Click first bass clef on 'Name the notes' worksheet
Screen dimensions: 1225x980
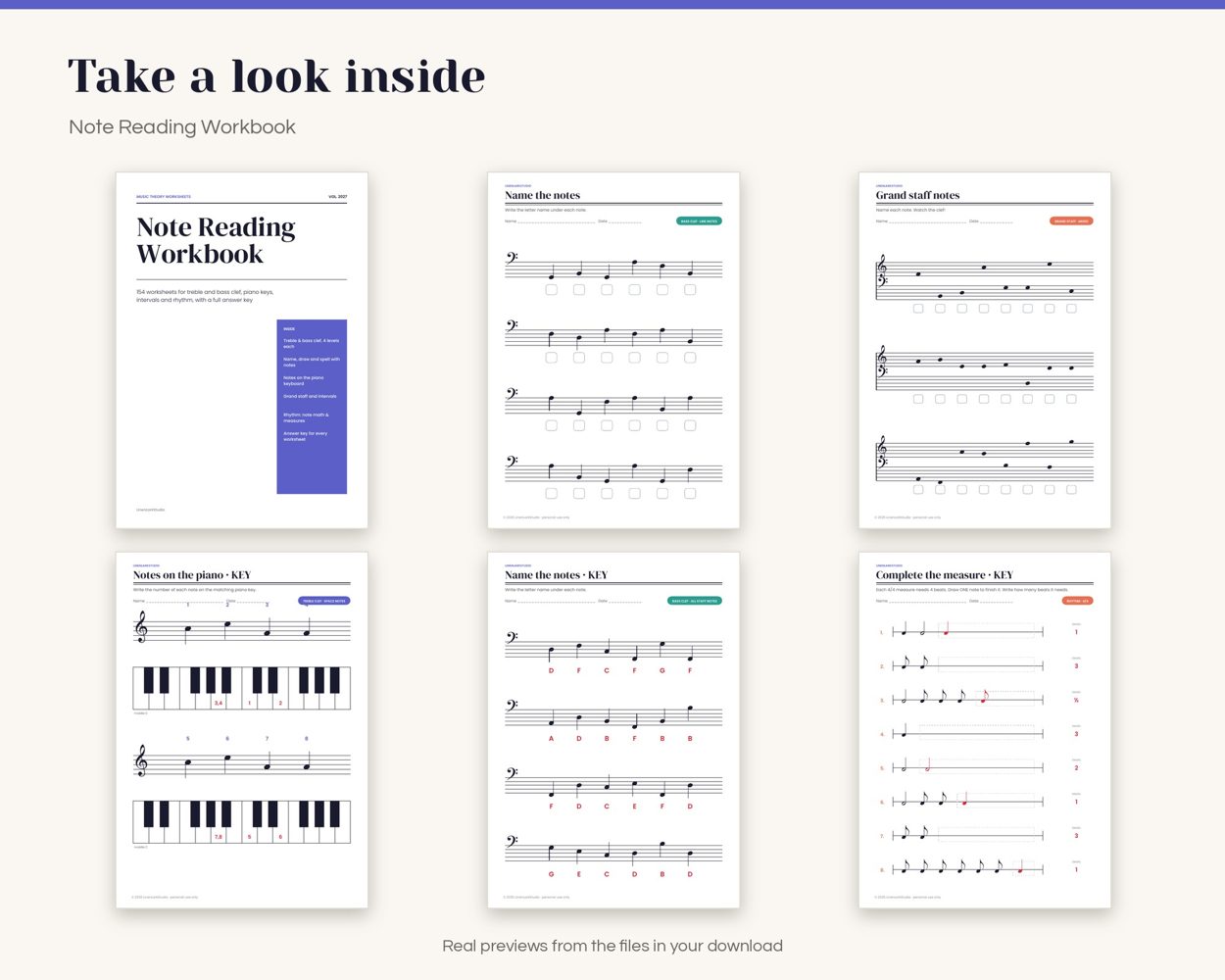pos(512,259)
